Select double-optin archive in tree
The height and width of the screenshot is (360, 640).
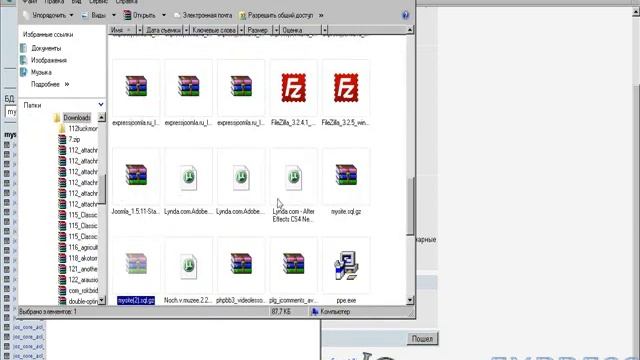point(83,301)
